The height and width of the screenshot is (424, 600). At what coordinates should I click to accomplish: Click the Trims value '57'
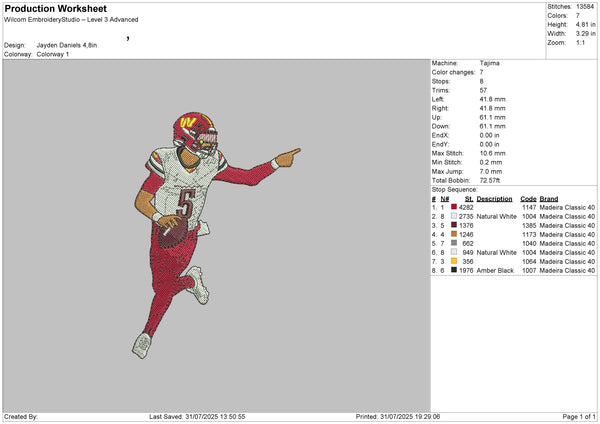483,90
